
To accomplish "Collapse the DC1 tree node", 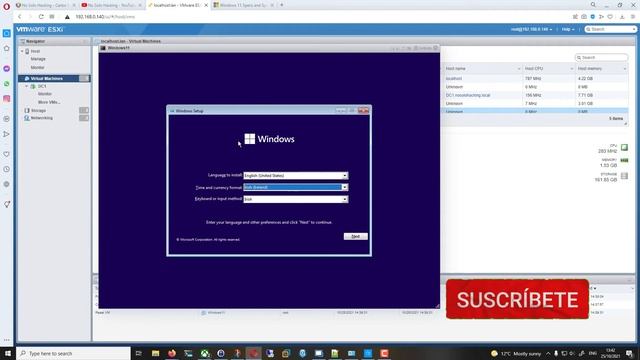I will click(27, 87).
